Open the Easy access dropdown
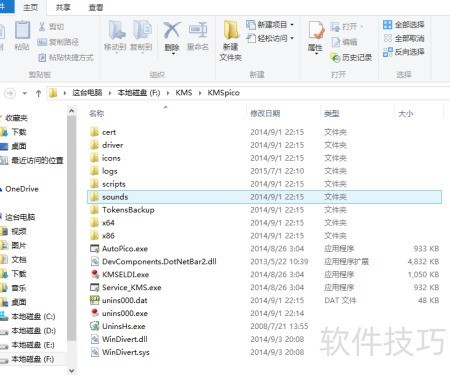This screenshot has height=375, width=450. (x=292, y=38)
